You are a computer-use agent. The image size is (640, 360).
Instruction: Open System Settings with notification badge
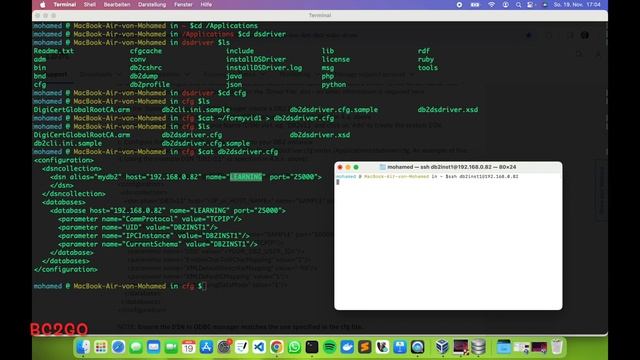pyautogui.click(x=224, y=347)
